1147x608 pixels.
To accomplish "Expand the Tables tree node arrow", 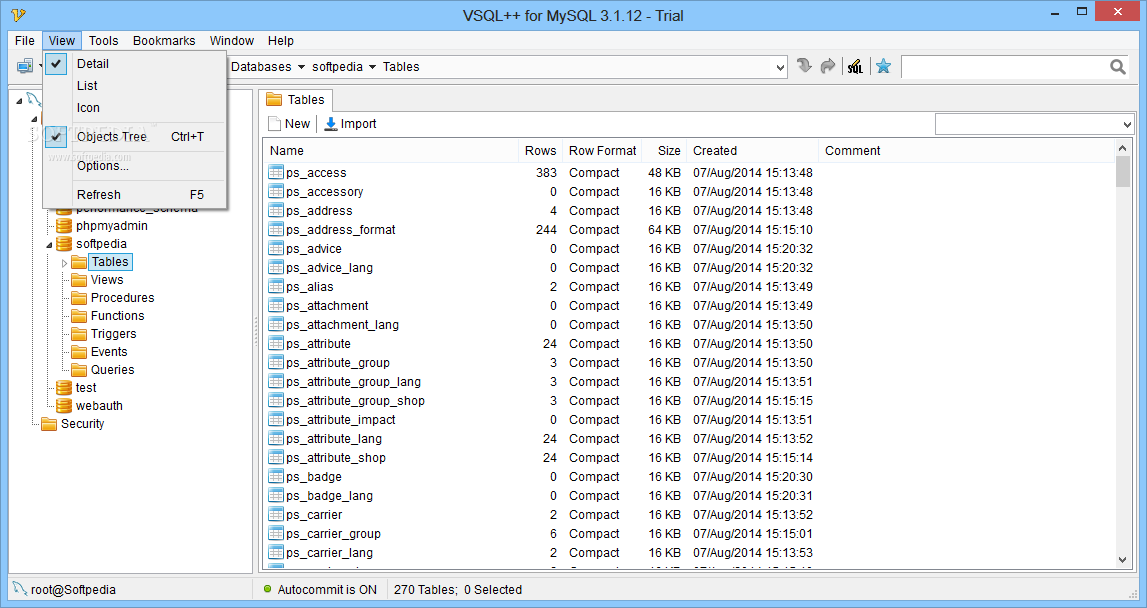I will pyautogui.click(x=64, y=263).
